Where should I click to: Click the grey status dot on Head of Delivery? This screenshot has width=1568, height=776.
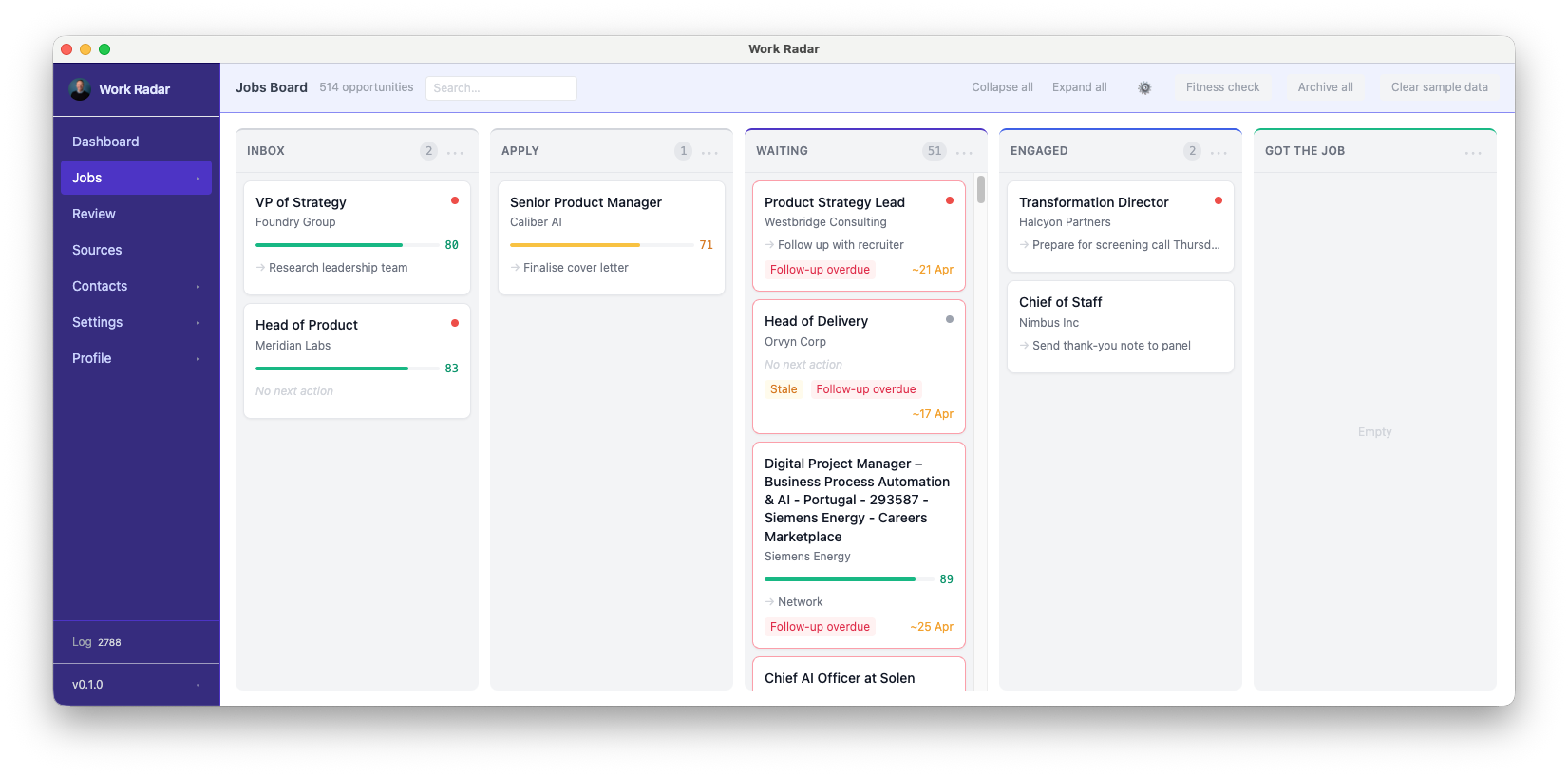[x=950, y=319]
